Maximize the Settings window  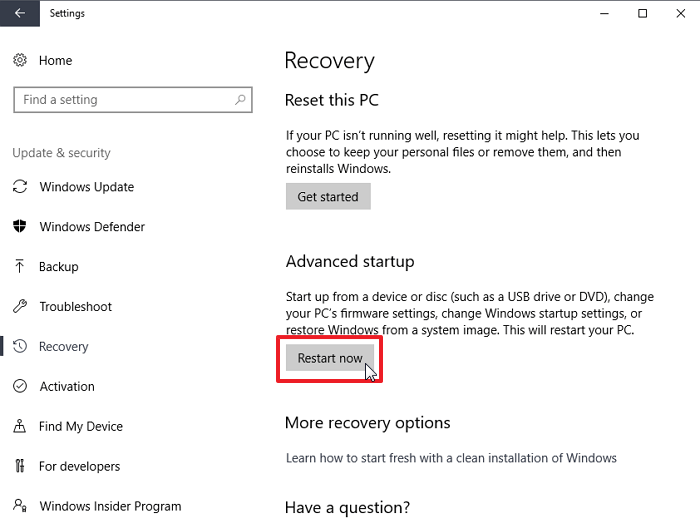click(x=643, y=14)
